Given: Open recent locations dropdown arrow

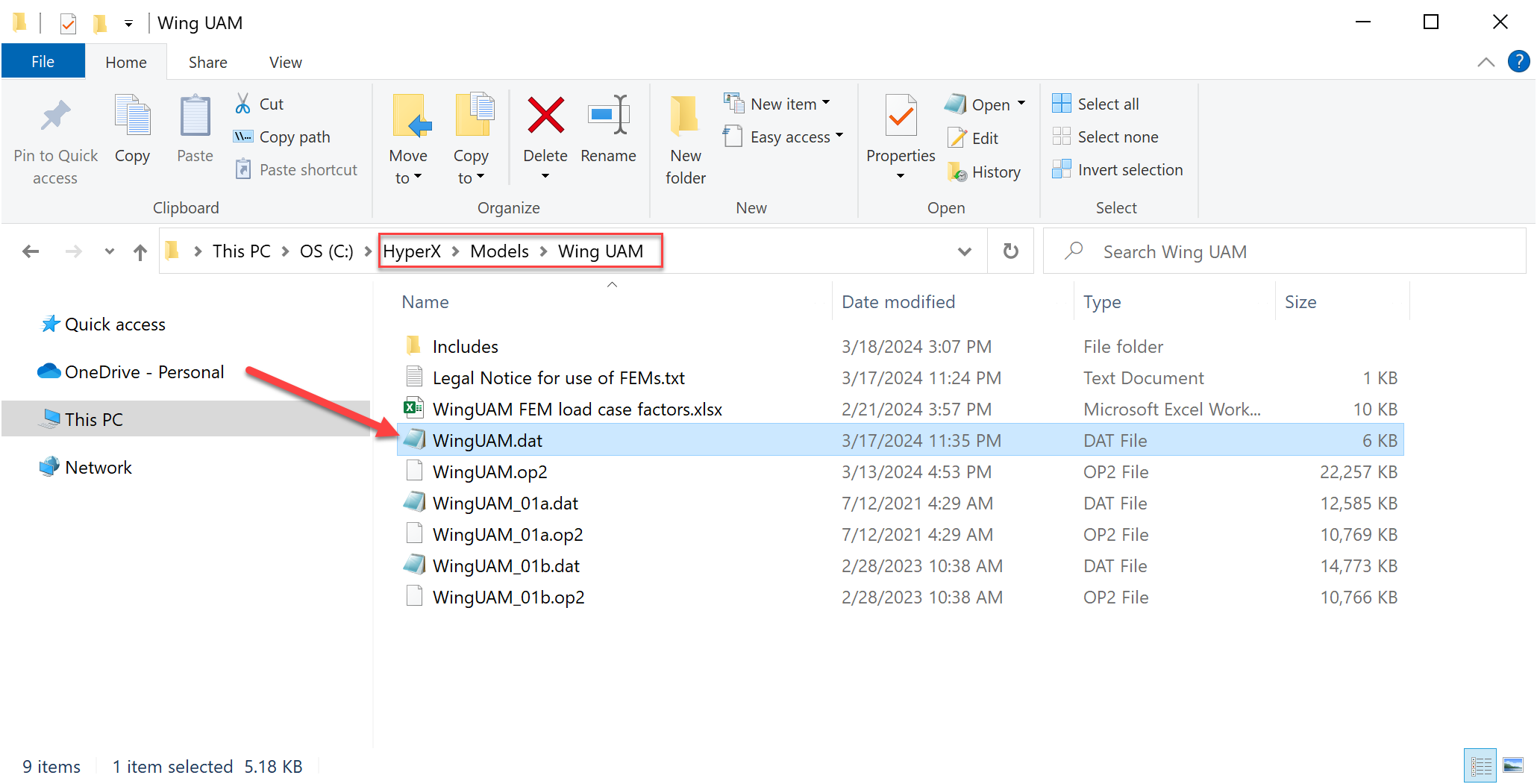Looking at the screenshot, I should pos(109,252).
